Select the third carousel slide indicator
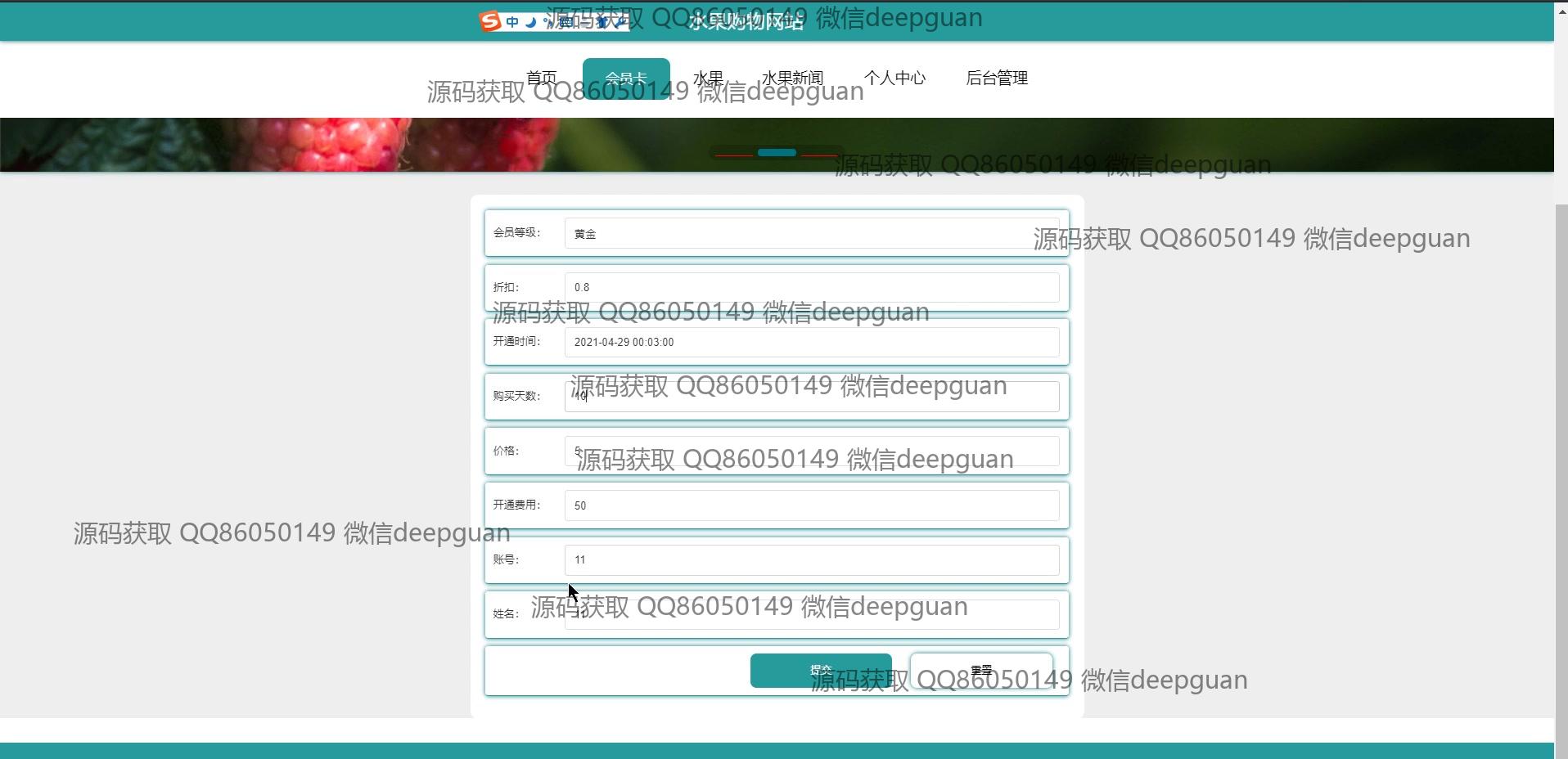Screen dimensions: 1568x759 tap(819, 154)
